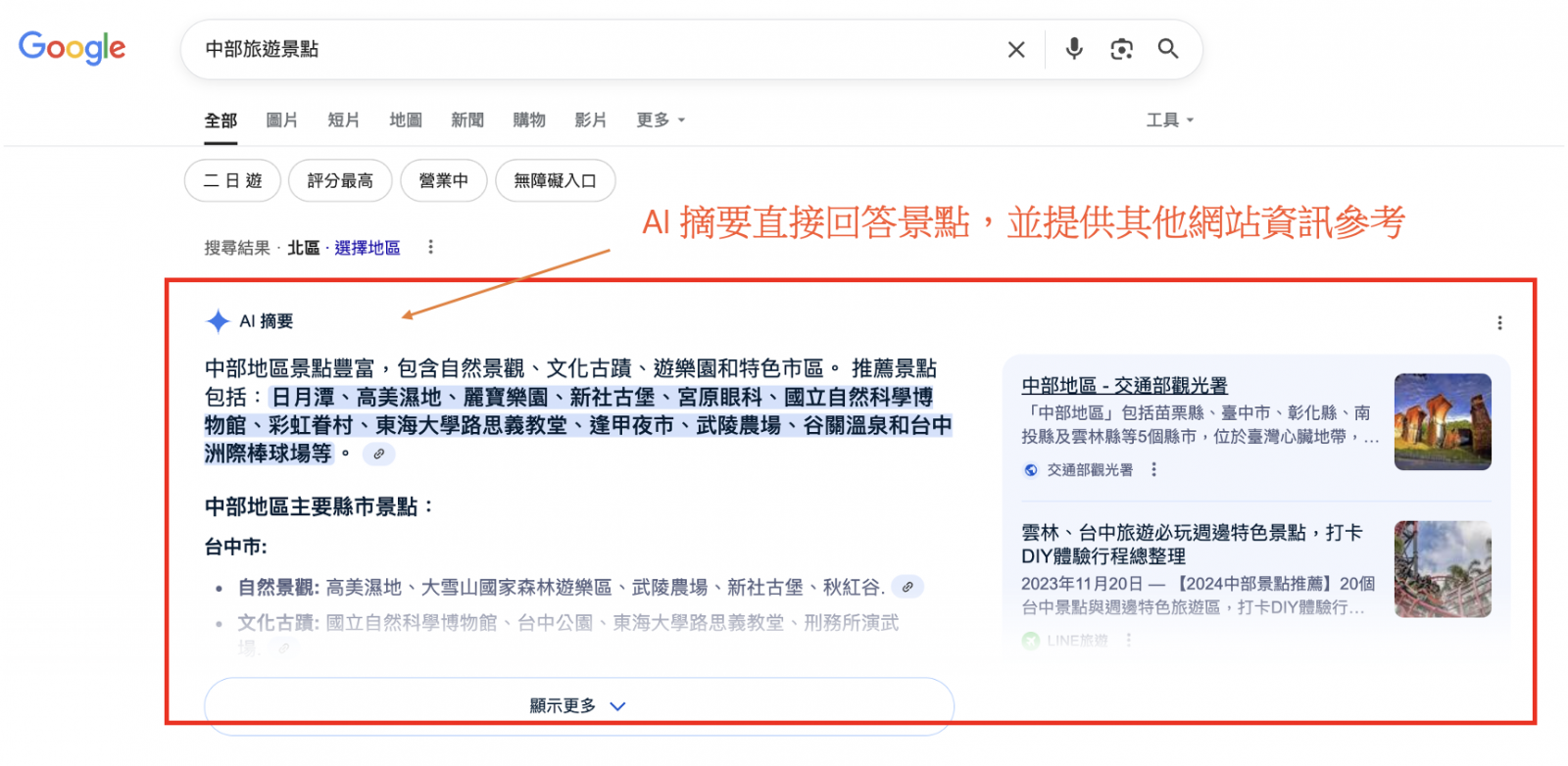Viewport: 1568px width, 766px height.
Task: Click the magnifying glass search icon
Action: (1167, 49)
